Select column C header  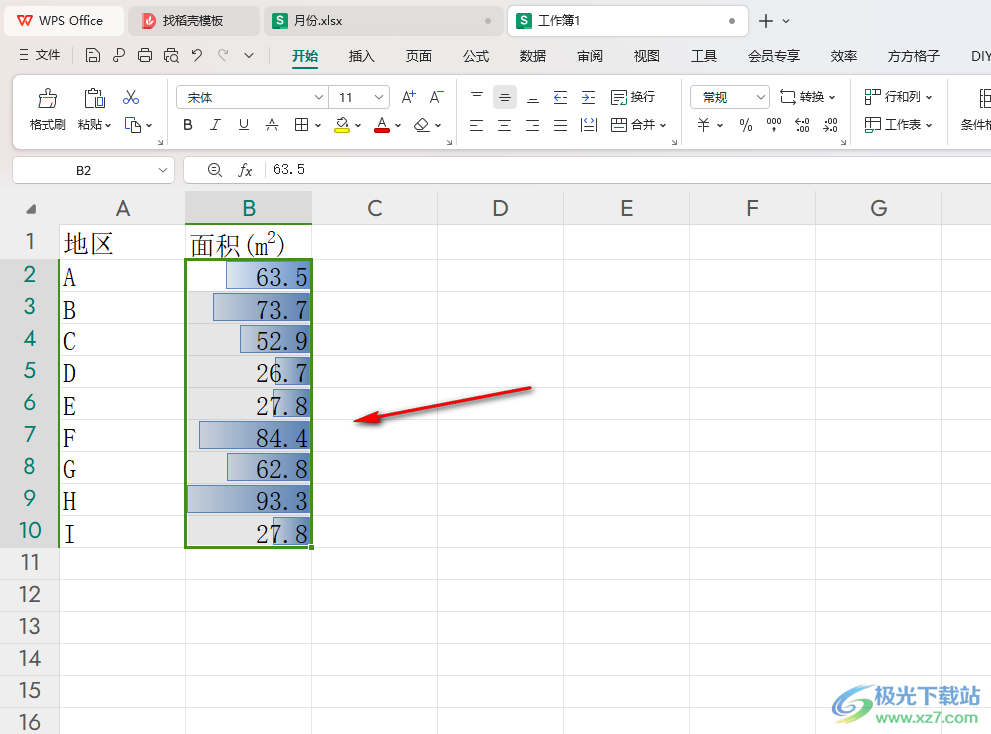click(x=375, y=208)
